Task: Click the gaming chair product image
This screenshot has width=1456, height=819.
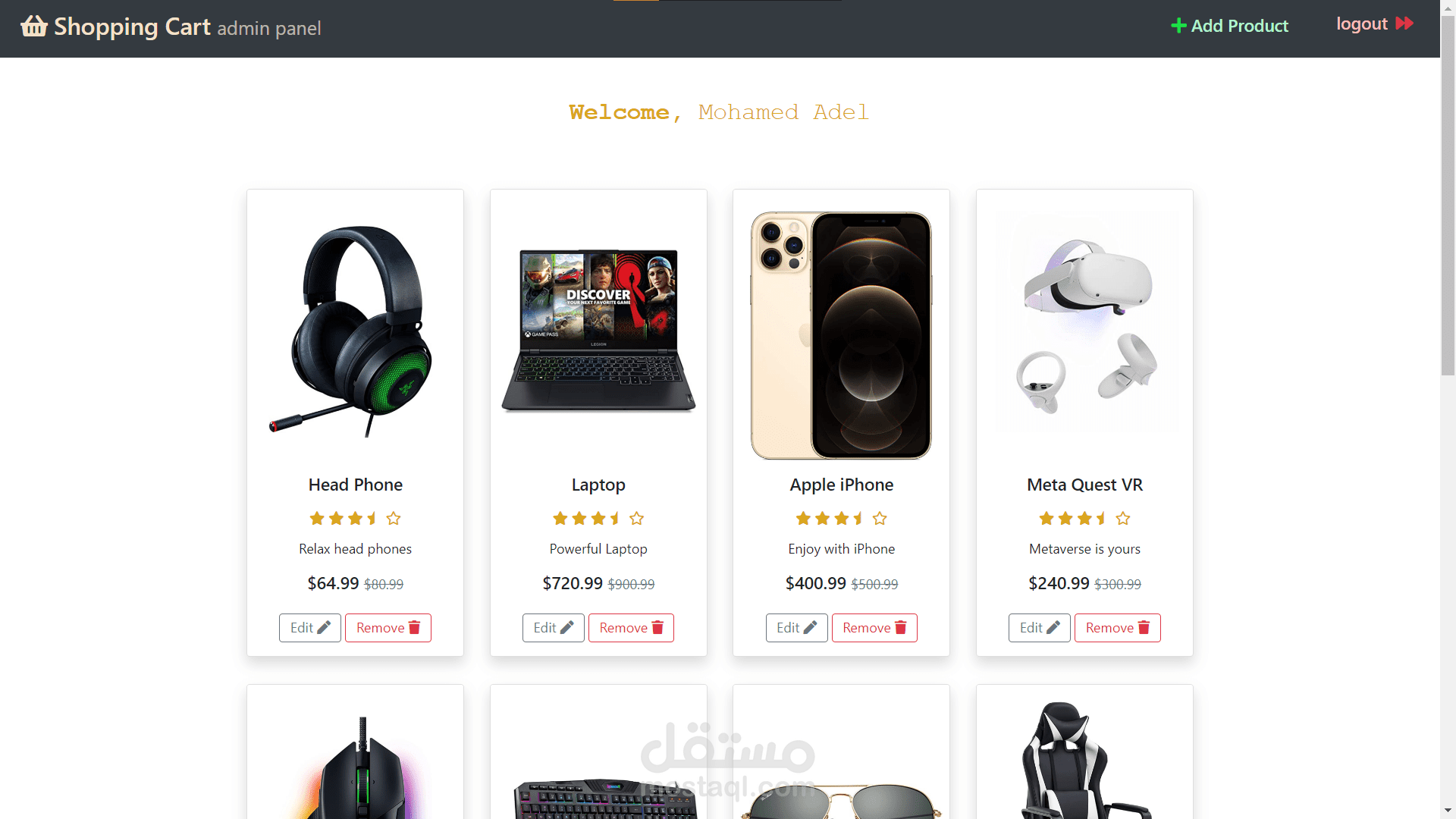Action: point(1084,760)
